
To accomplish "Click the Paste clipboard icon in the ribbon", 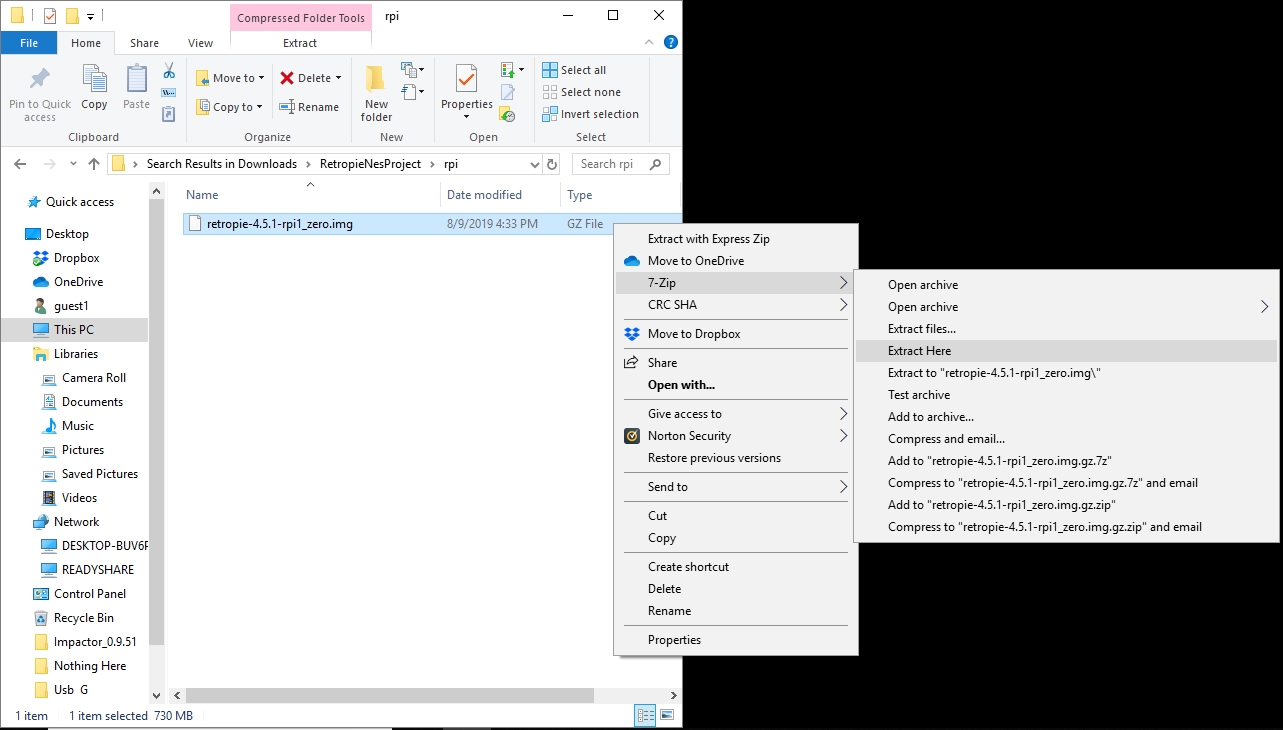I will (x=137, y=79).
